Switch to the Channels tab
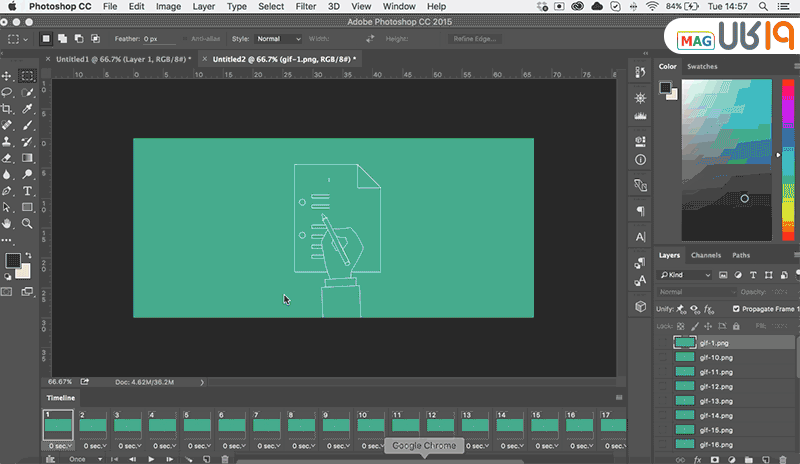The height and width of the screenshot is (464, 800). (x=705, y=255)
